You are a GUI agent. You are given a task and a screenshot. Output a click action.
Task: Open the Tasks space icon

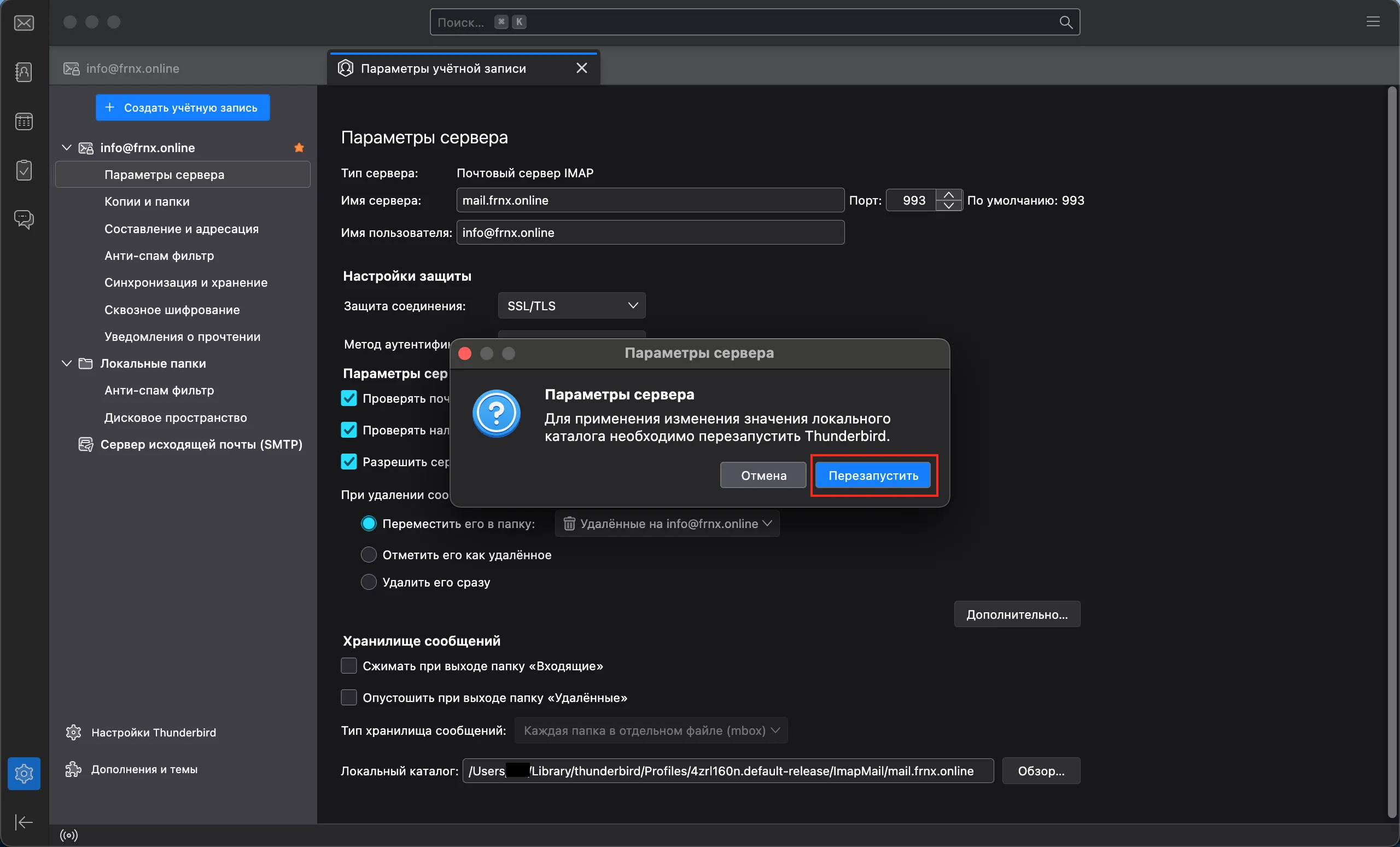tap(24, 170)
